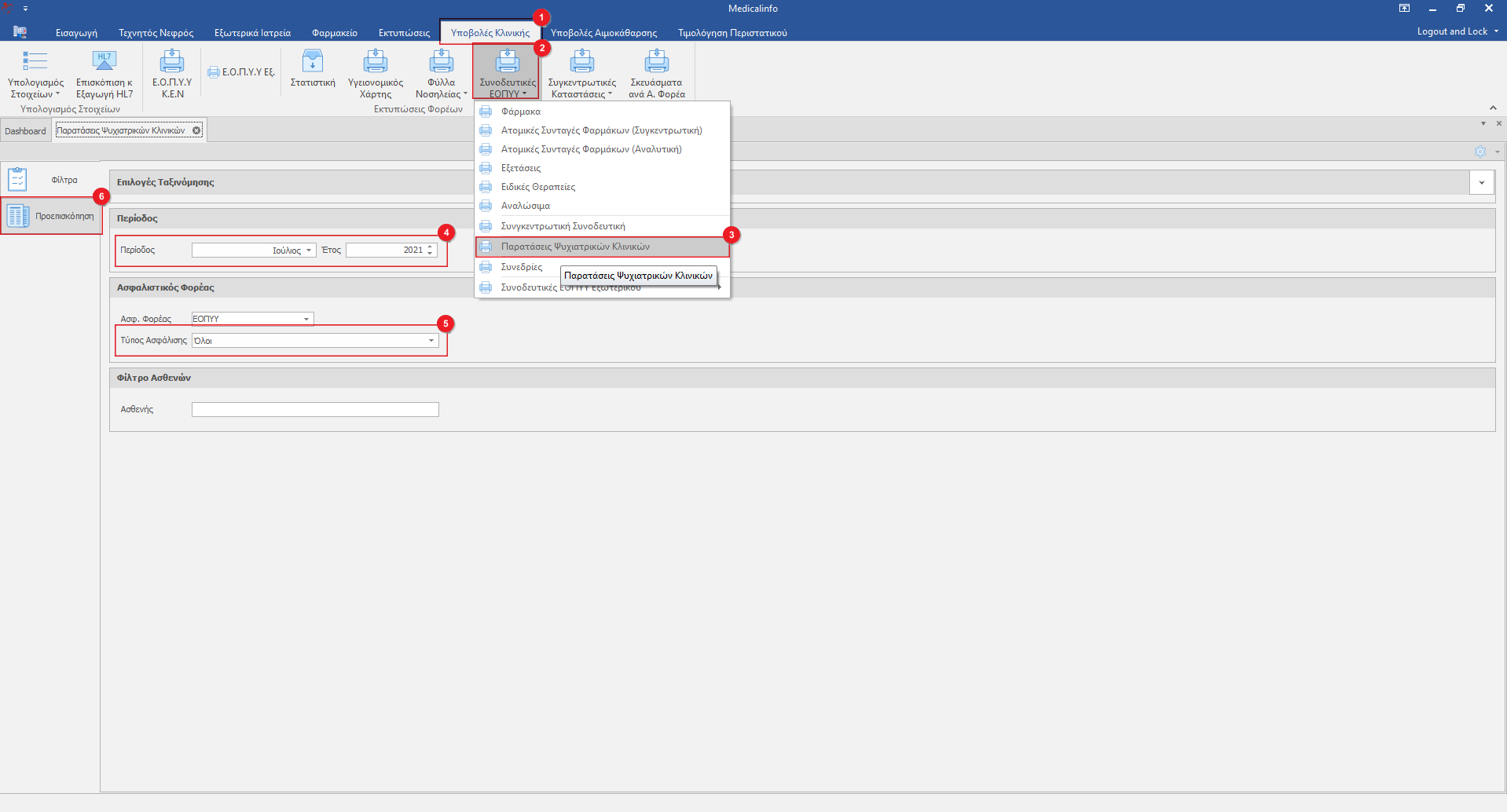Switch to the Φαρμακείο ribbon tab
The width and height of the screenshot is (1507, 812).
pyautogui.click(x=334, y=33)
